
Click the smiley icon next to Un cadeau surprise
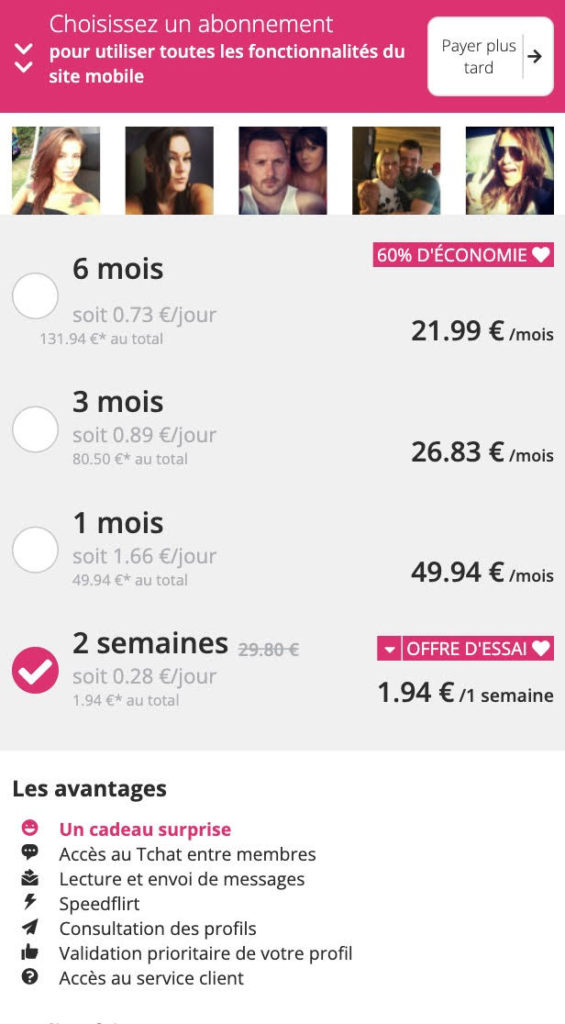coord(29,828)
